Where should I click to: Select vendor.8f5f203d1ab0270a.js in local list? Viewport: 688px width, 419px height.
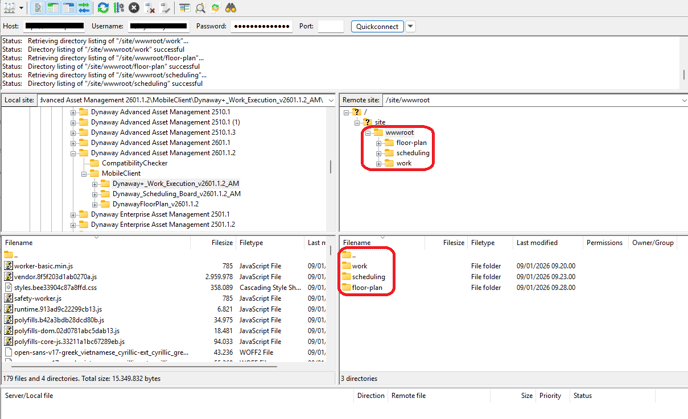click(x=55, y=276)
